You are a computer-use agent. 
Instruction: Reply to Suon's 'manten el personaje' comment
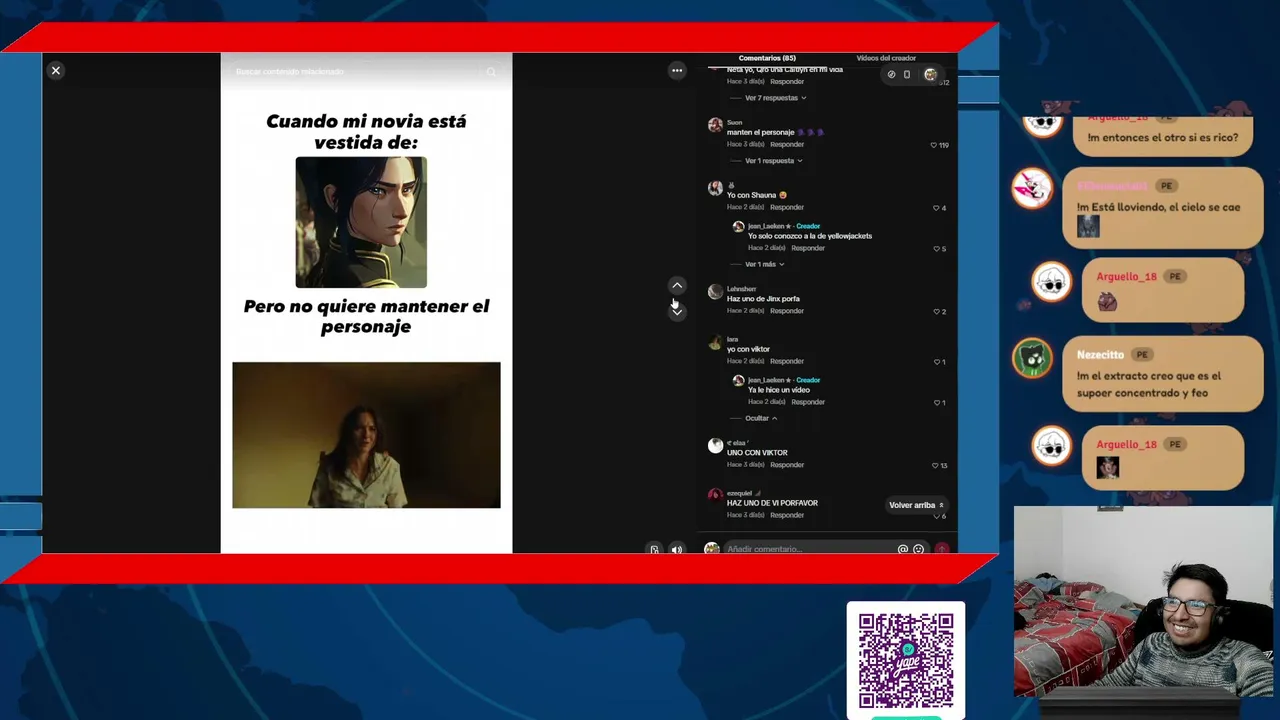[787, 144]
